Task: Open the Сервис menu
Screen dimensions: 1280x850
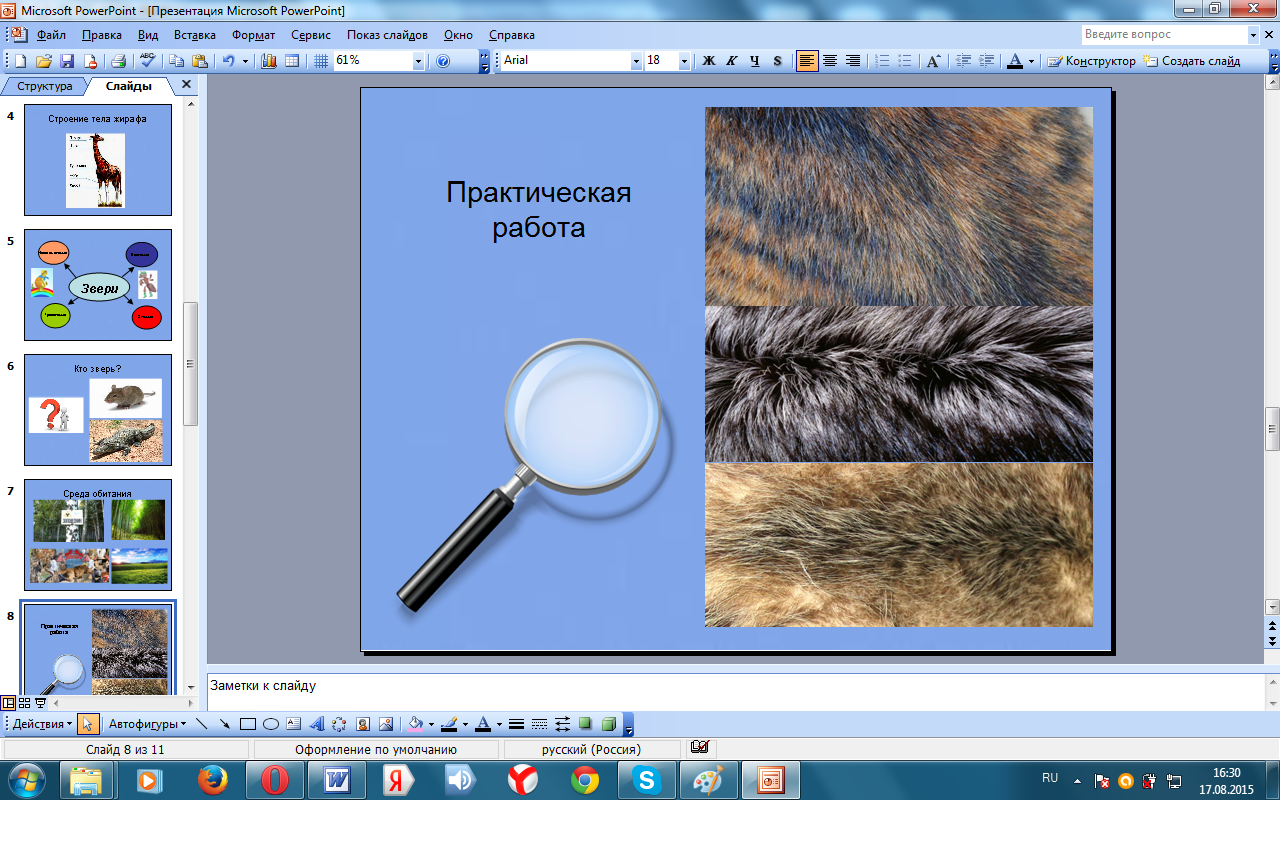Action: coord(311,35)
